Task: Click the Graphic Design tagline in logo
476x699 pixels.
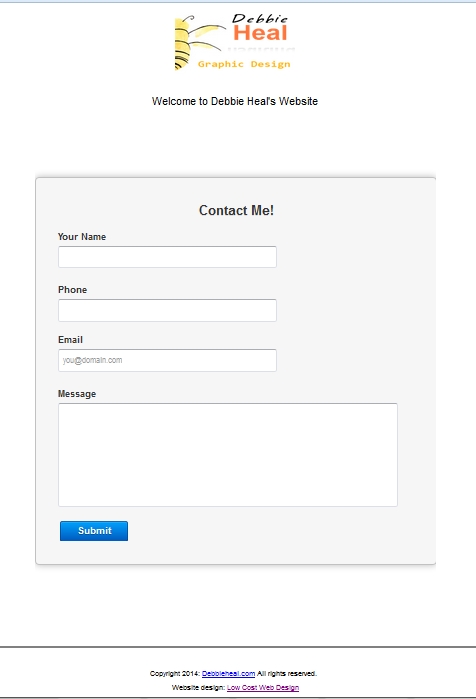Action: (x=244, y=64)
